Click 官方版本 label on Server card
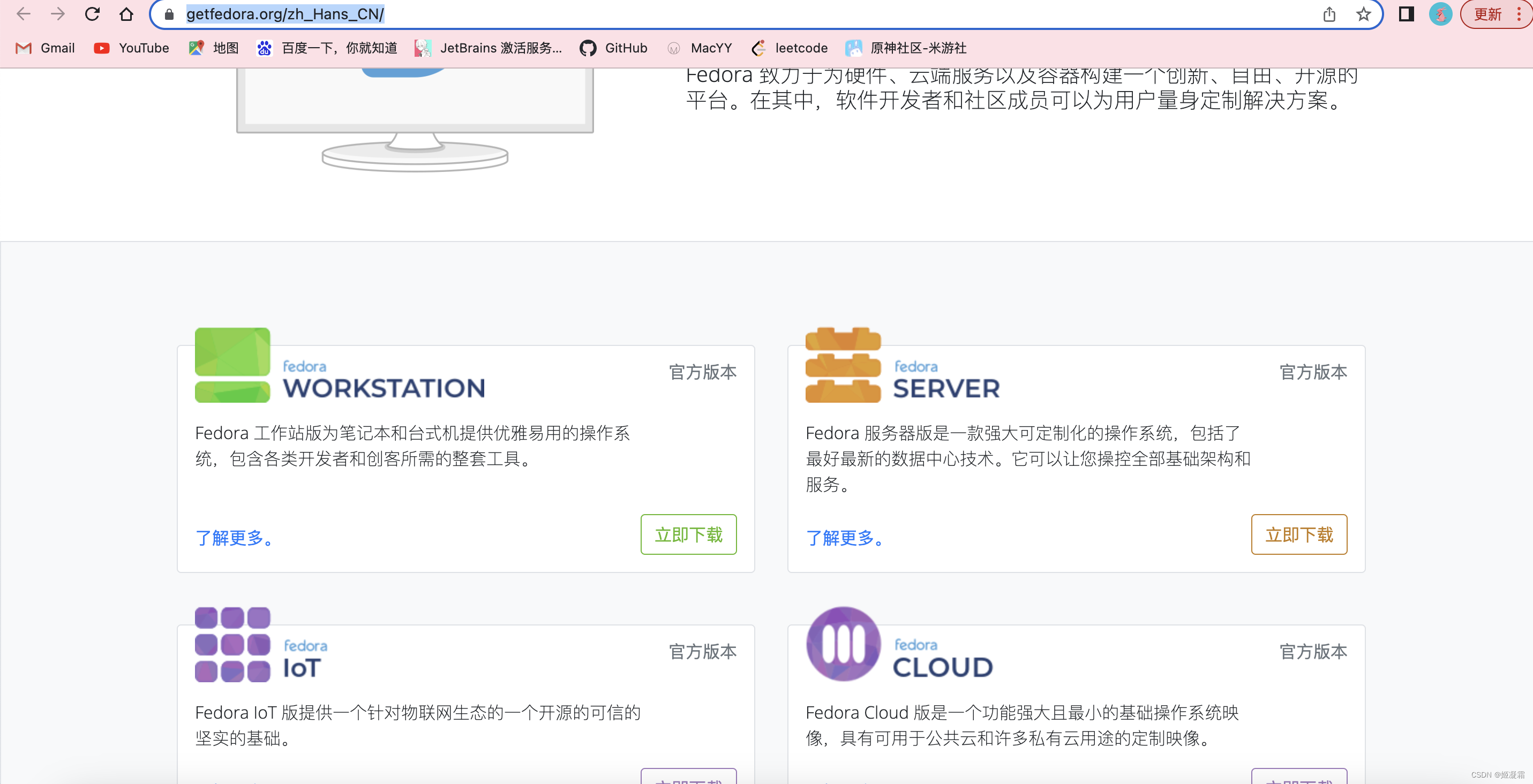This screenshot has width=1533, height=784. point(1313,372)
